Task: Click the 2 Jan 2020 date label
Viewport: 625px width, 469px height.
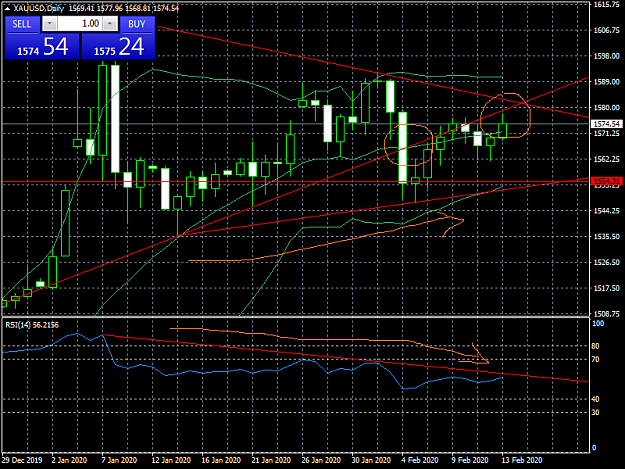Action: point(69,460)
